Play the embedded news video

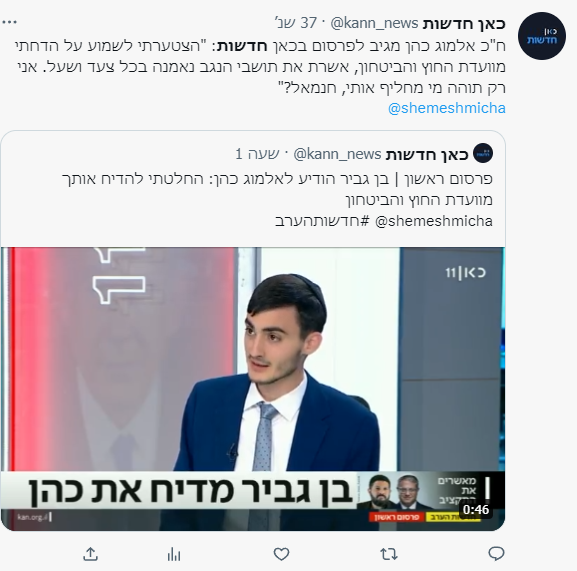pos(253,389)
